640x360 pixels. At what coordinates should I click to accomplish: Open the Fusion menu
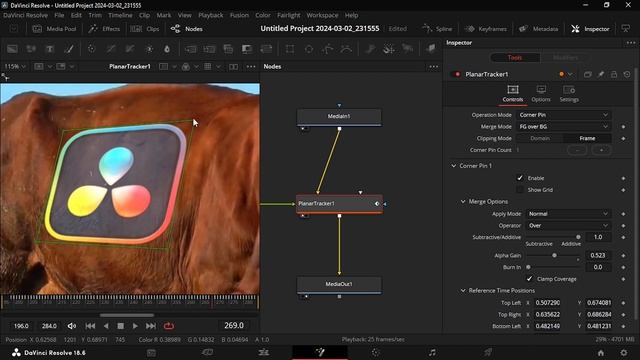239,15
